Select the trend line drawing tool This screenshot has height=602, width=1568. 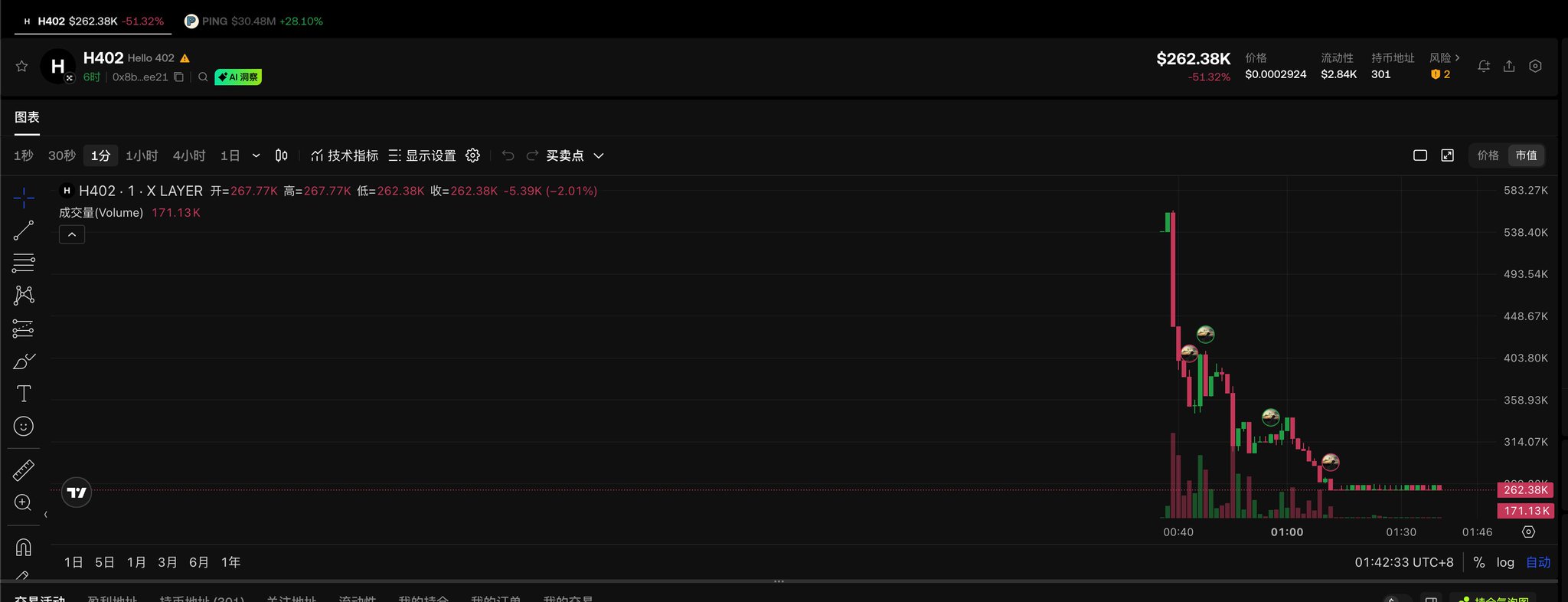(24, 231)
